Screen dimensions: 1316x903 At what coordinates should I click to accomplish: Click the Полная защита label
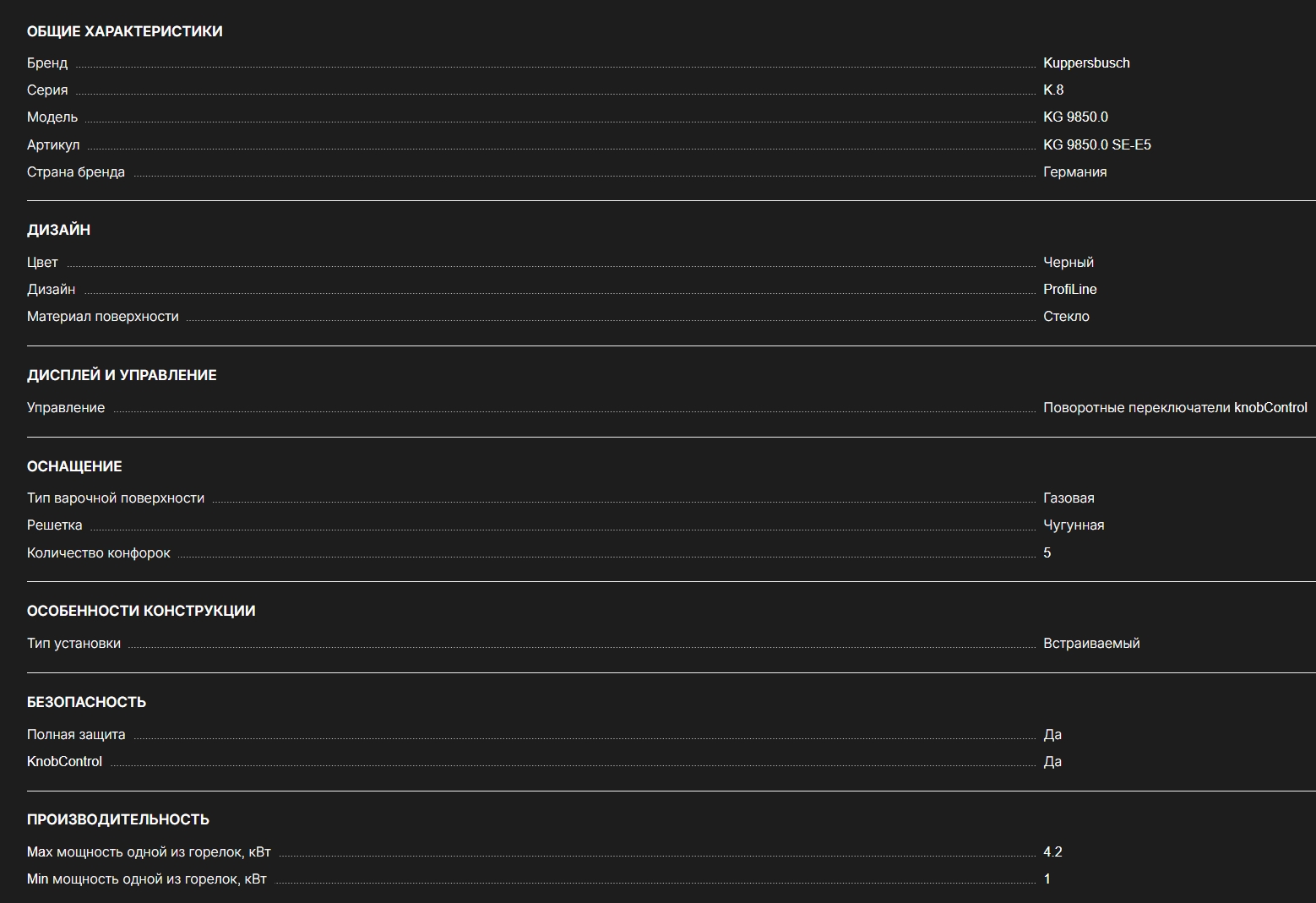pyautogui.click(x=76, y=734)
